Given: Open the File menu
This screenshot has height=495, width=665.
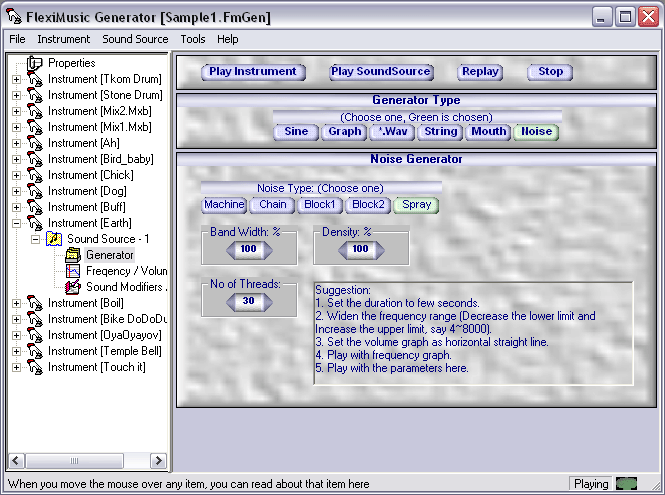Looking at the screenshot, I should [x=17, y=39].
